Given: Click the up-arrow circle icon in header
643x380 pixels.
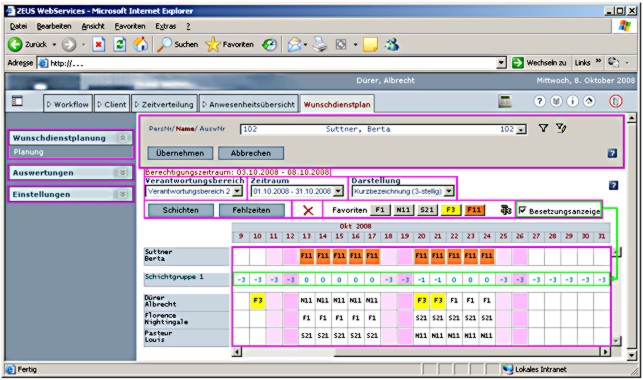Looking at the screenshot, I should tap(589, 101).
